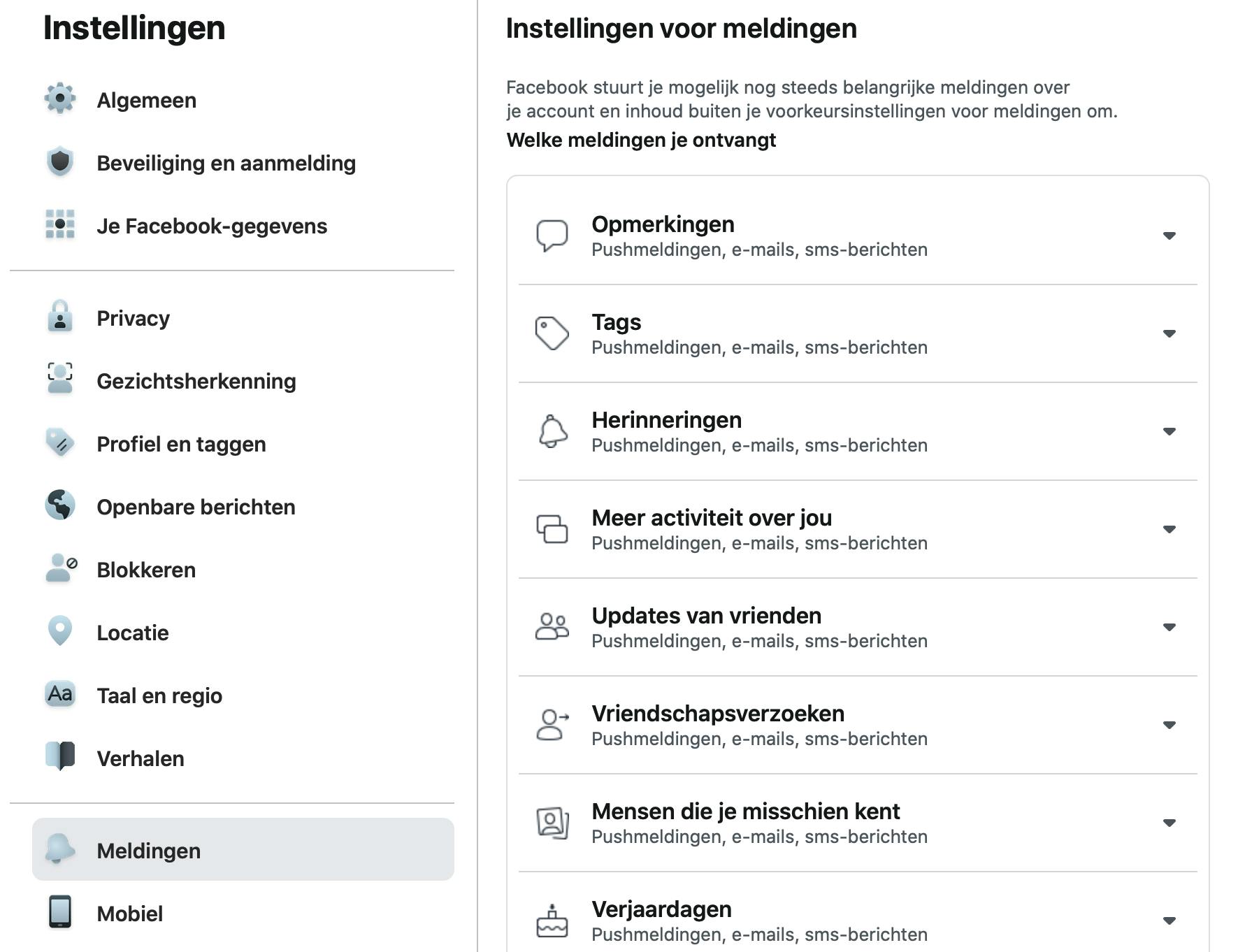Click the globe icon for Openbare berichten

pyautogui.click(x=60, y=505)
